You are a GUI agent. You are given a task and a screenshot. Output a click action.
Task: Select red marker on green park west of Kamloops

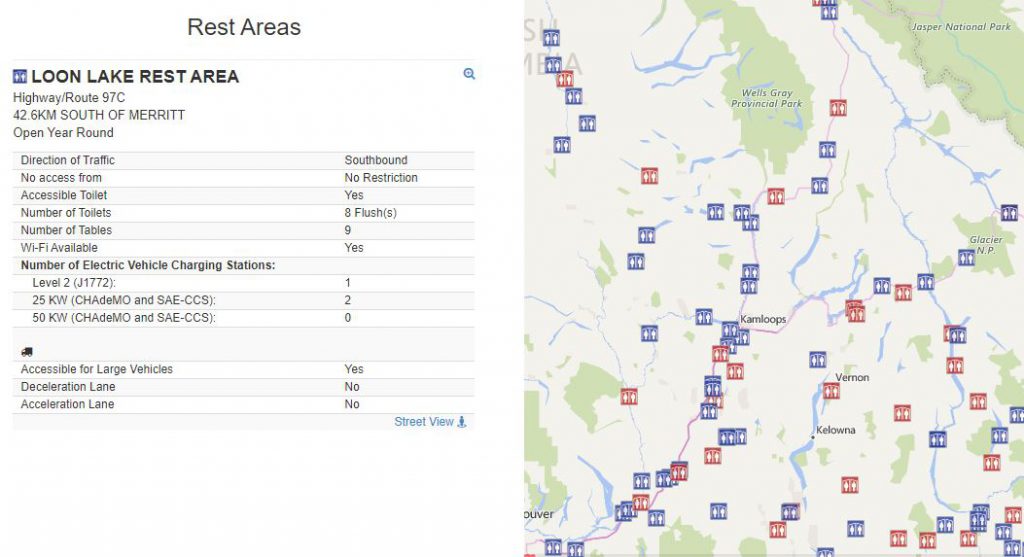pos(629,396)
